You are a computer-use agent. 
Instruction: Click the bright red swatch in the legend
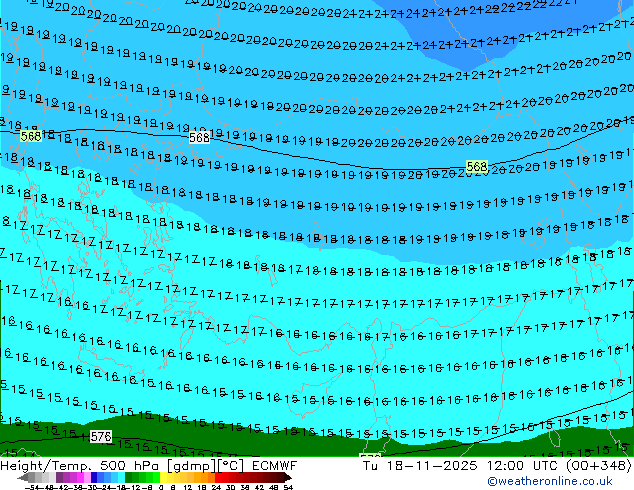coord(218,477)
